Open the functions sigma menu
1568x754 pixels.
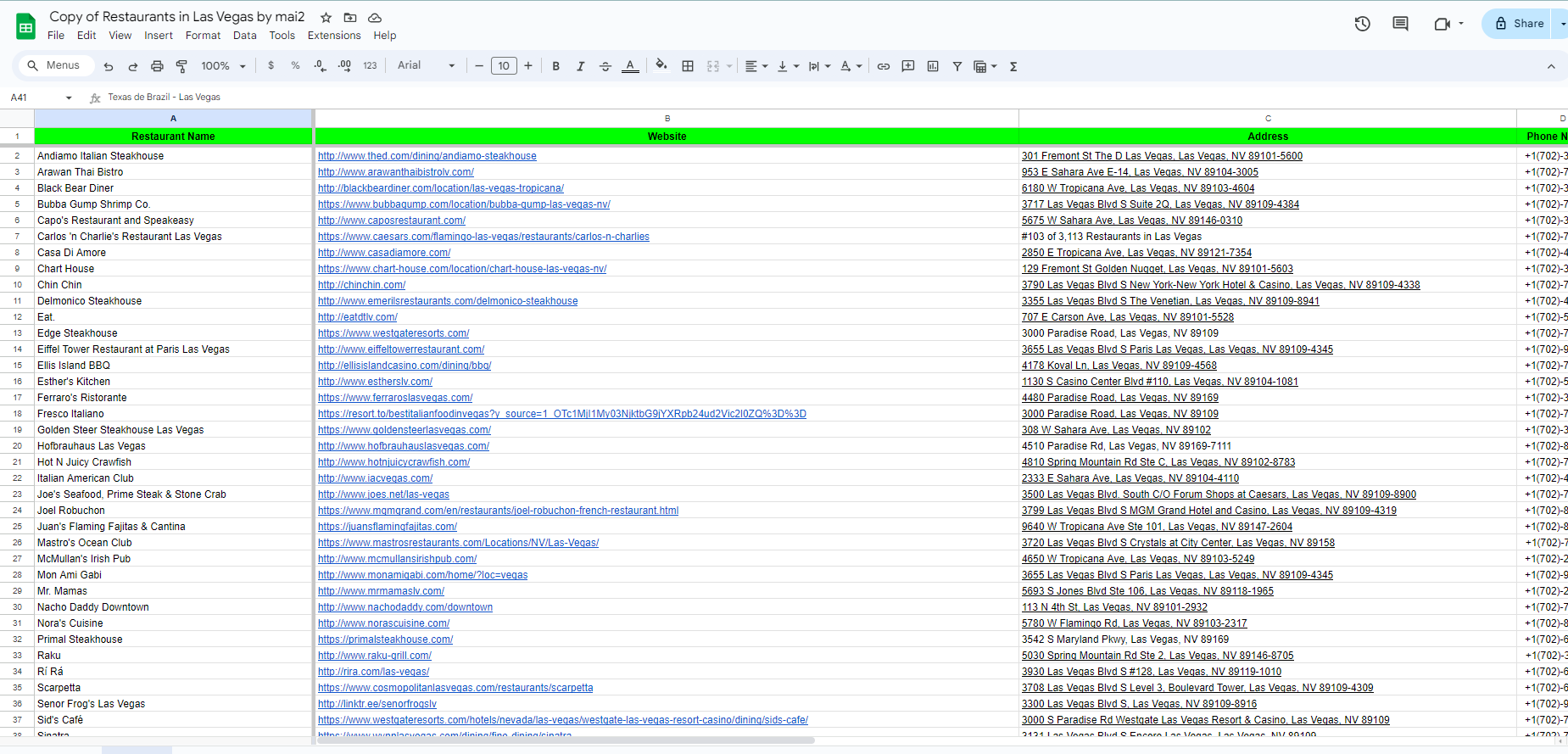pyautogui.click(x=1013, y=66)
